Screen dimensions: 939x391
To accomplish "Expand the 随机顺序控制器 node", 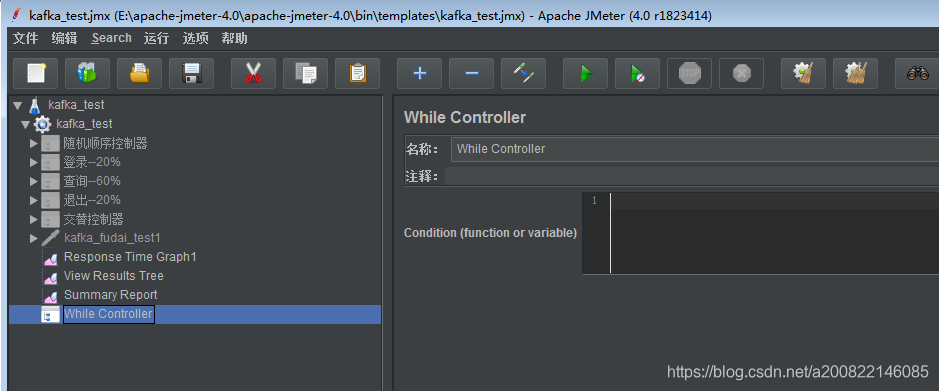I will click(34, 144).
